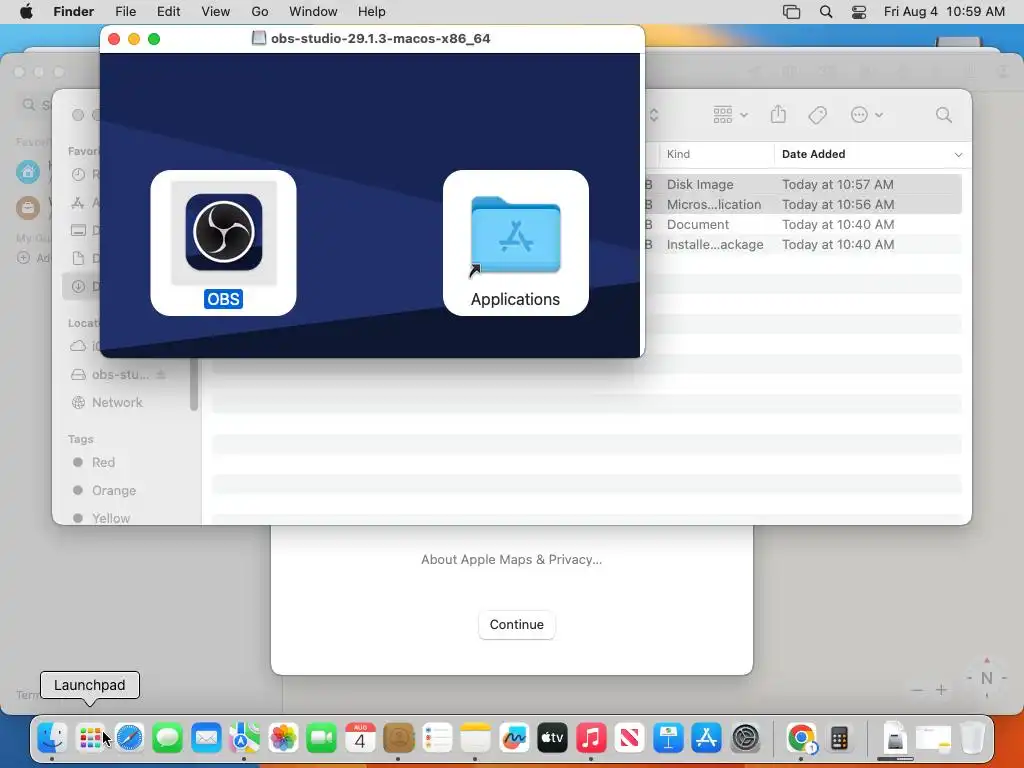Viewport: 1024px width, 768px height.
Task: Select the OBS app icon
Action: (223, 232)
